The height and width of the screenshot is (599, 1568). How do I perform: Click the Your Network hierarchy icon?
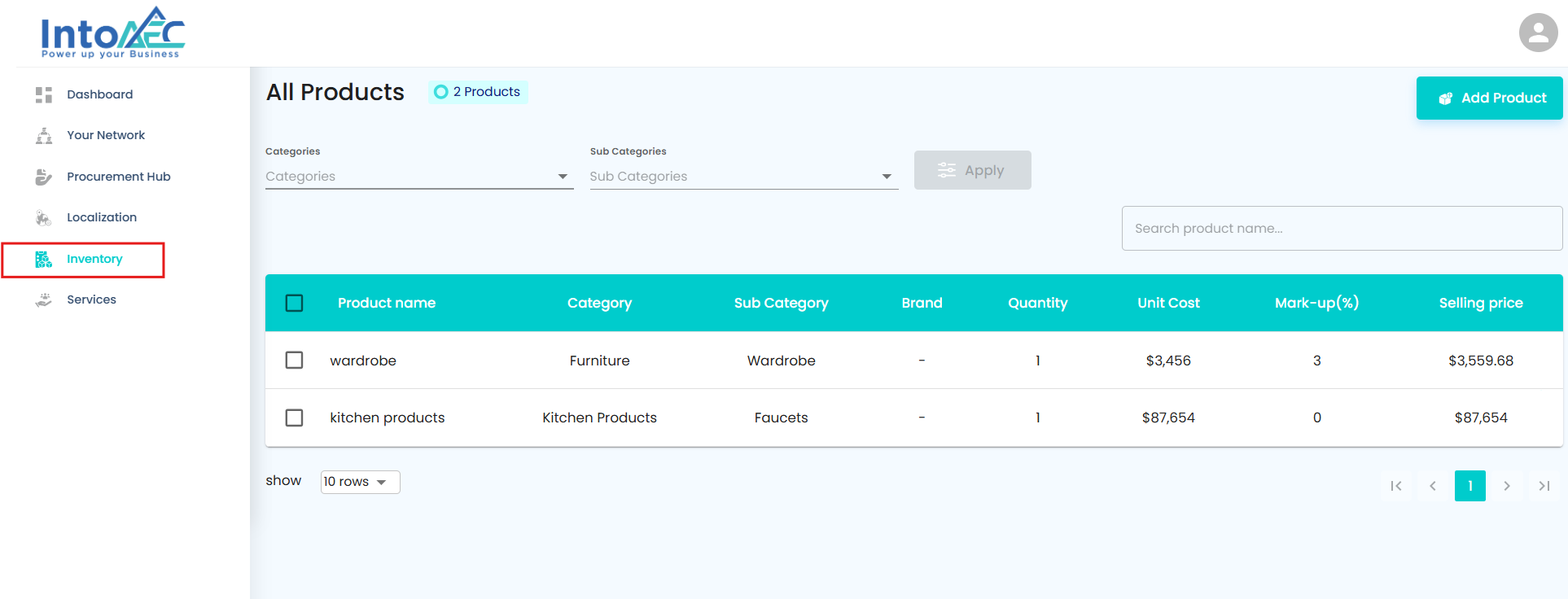44,135
